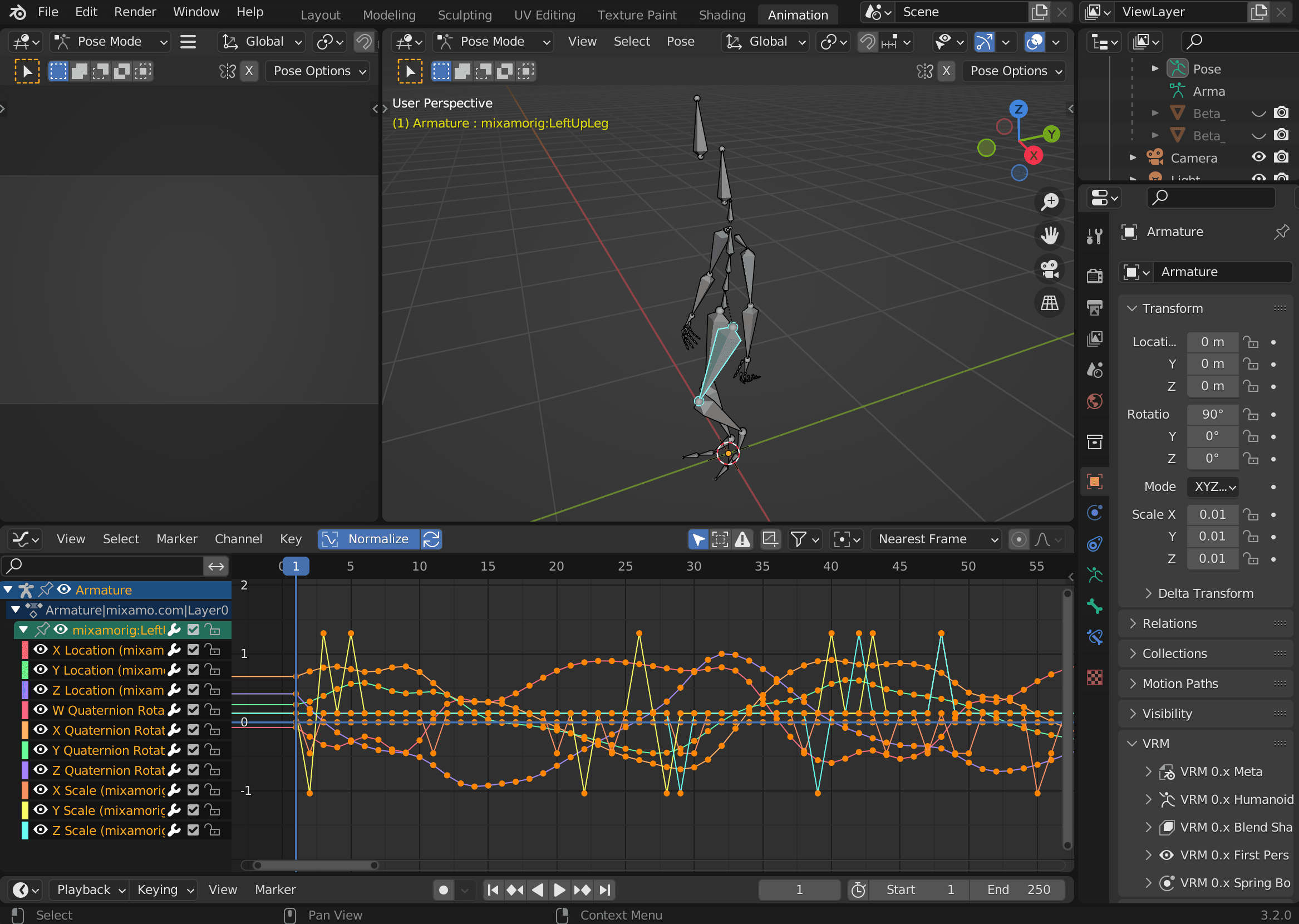Hide Camera in viewport via eye icon

[x=1258, y=157]
